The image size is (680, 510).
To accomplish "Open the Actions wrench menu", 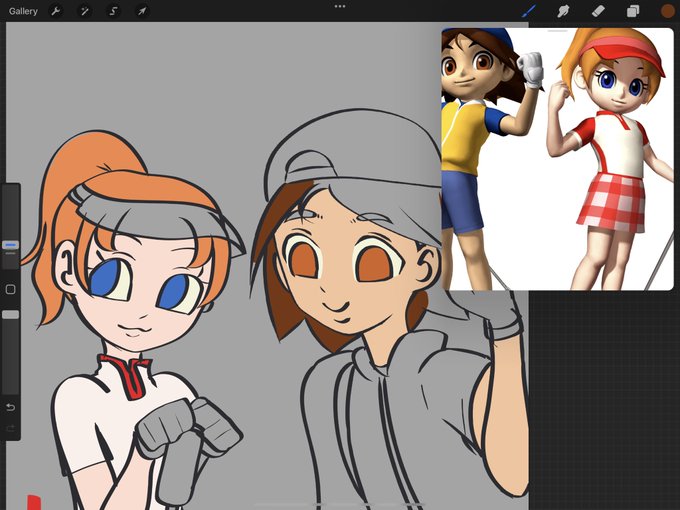I will click(56, 11).
